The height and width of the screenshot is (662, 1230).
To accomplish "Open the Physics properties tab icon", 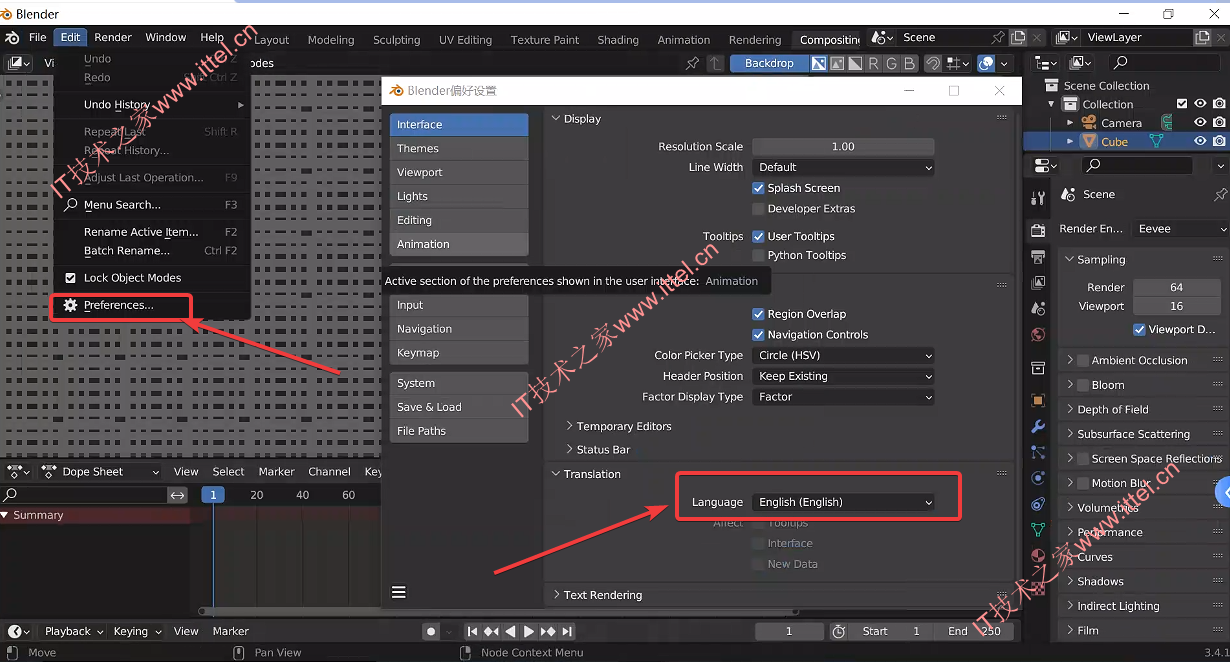I will click(1038, 478).
